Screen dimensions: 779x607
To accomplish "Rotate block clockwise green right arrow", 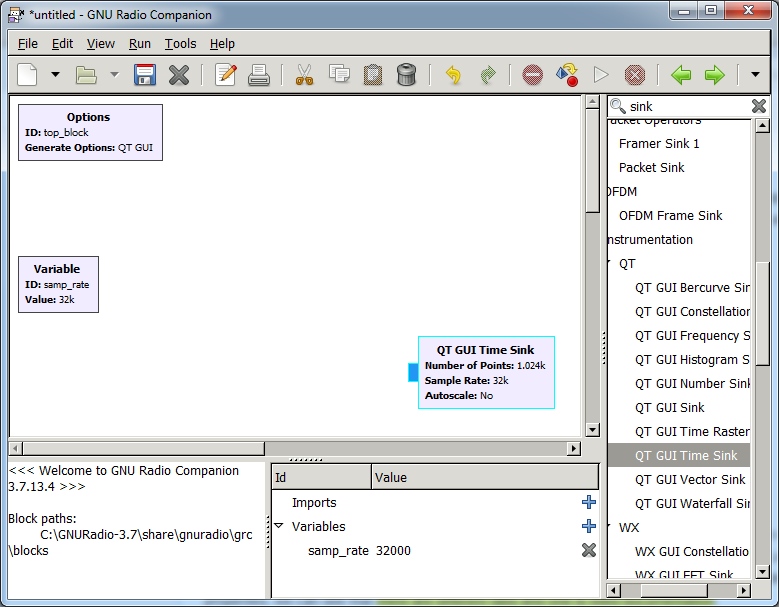I will (715, 75).
